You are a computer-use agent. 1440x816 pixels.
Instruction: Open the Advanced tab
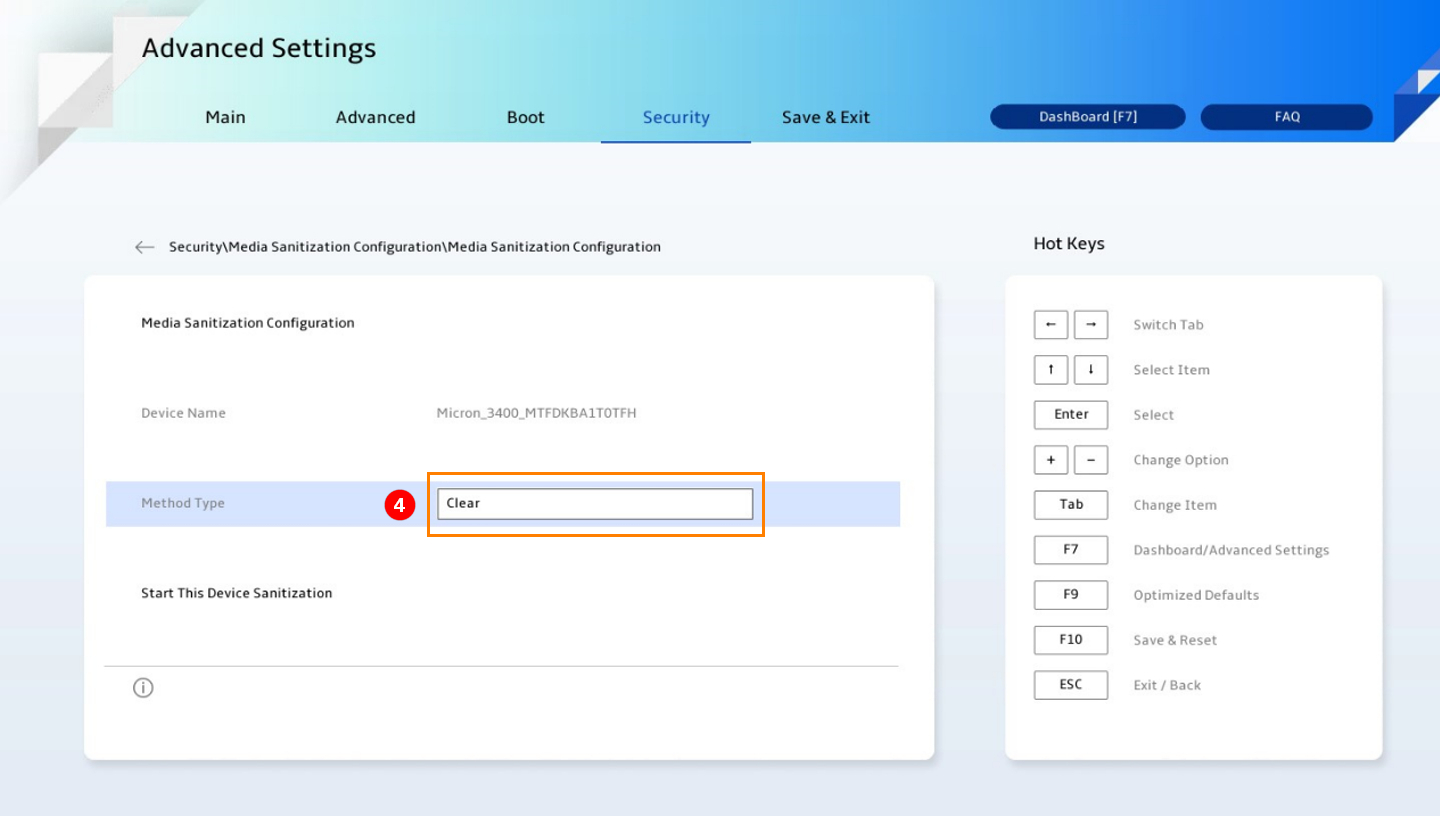(x=375, y=117)
